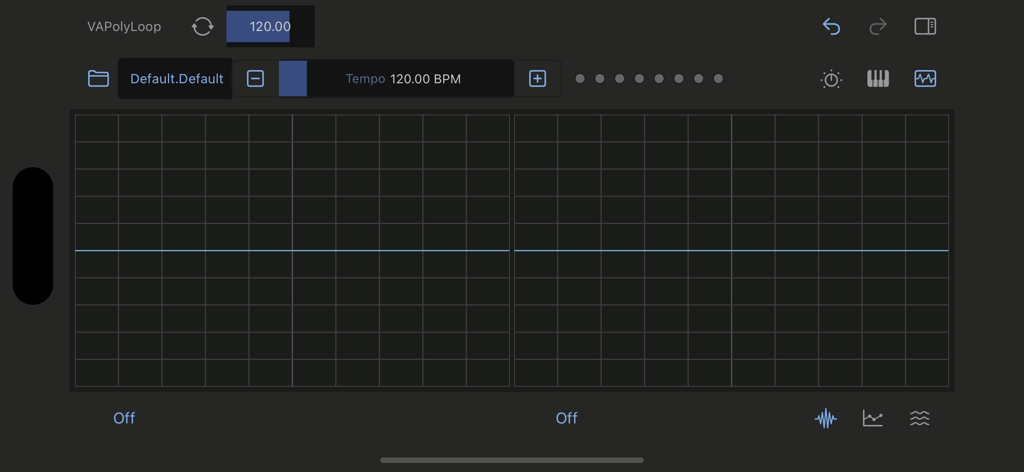Click the Tempo 120.00 BPM slider

coord(396,78)
